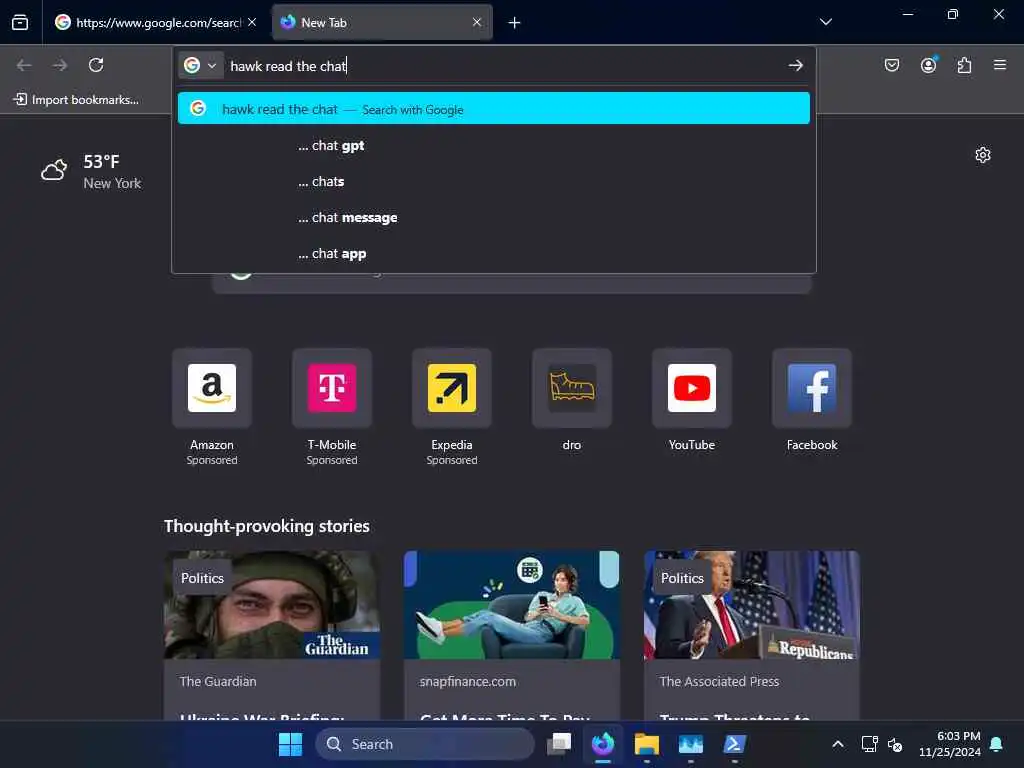This screenshot has width=1024, height=768.
Task: Open the application hamburger menu
Action: click(1000, 65)
